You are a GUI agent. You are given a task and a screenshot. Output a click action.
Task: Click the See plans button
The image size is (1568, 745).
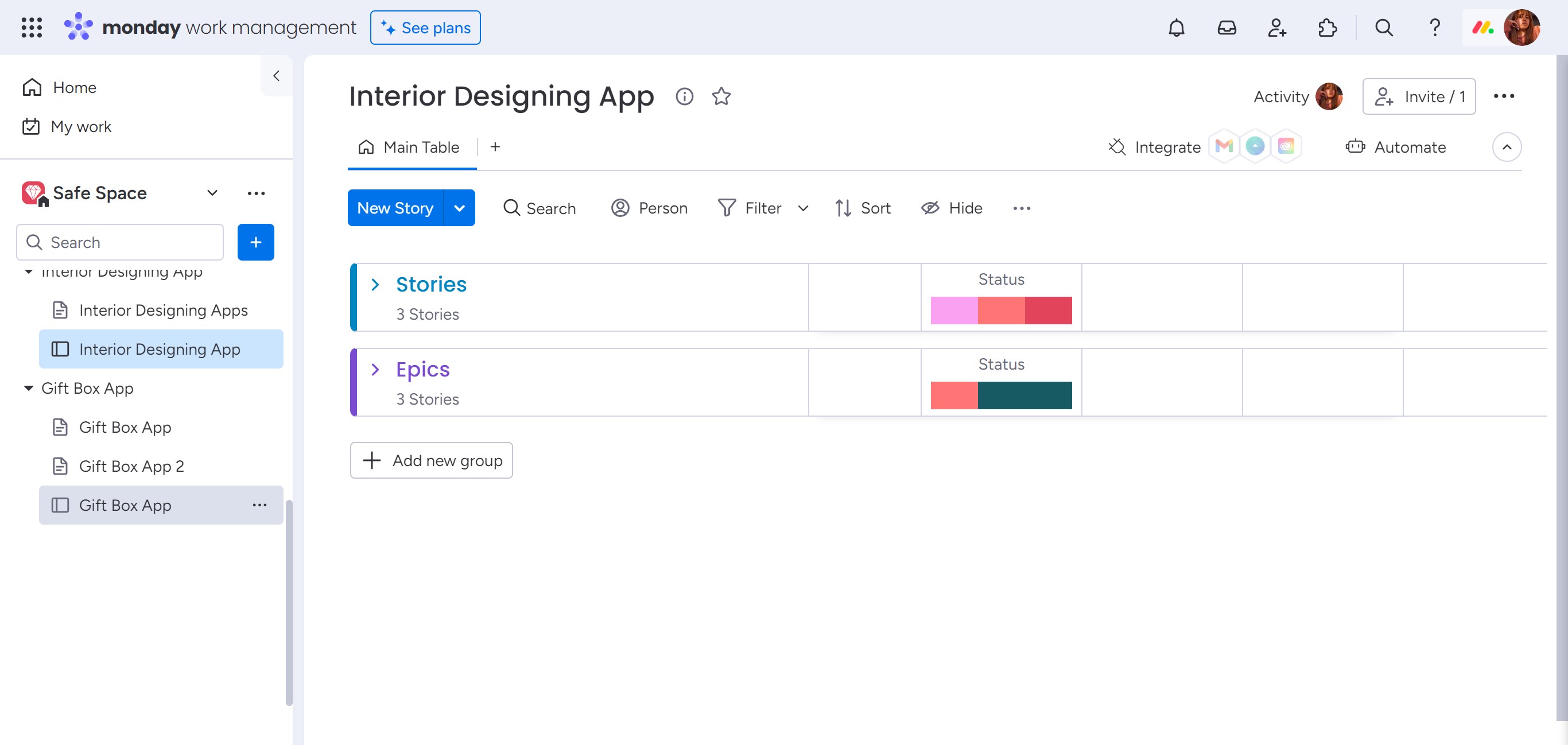point(425,28)
